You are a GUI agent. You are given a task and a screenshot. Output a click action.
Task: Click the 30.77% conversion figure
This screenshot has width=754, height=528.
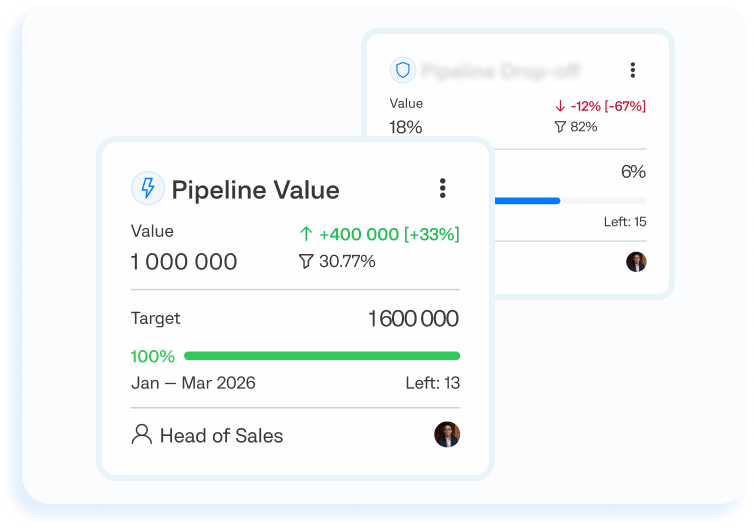[x=347, y=262]
